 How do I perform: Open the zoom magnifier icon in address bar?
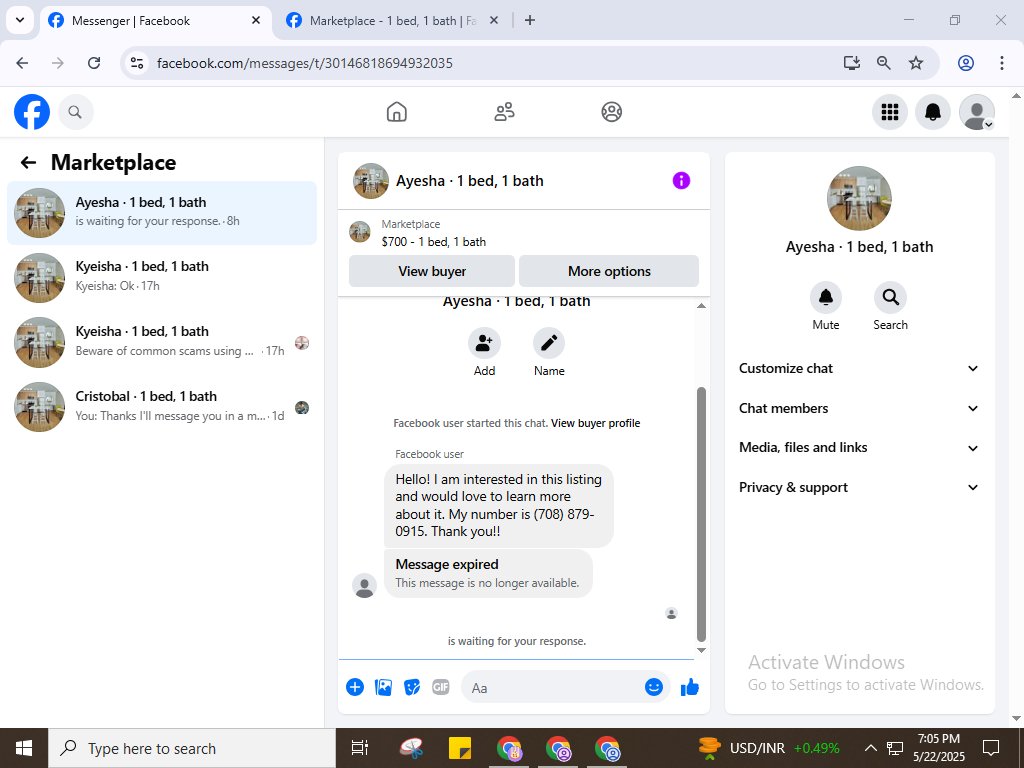click(x=884, y=63)
